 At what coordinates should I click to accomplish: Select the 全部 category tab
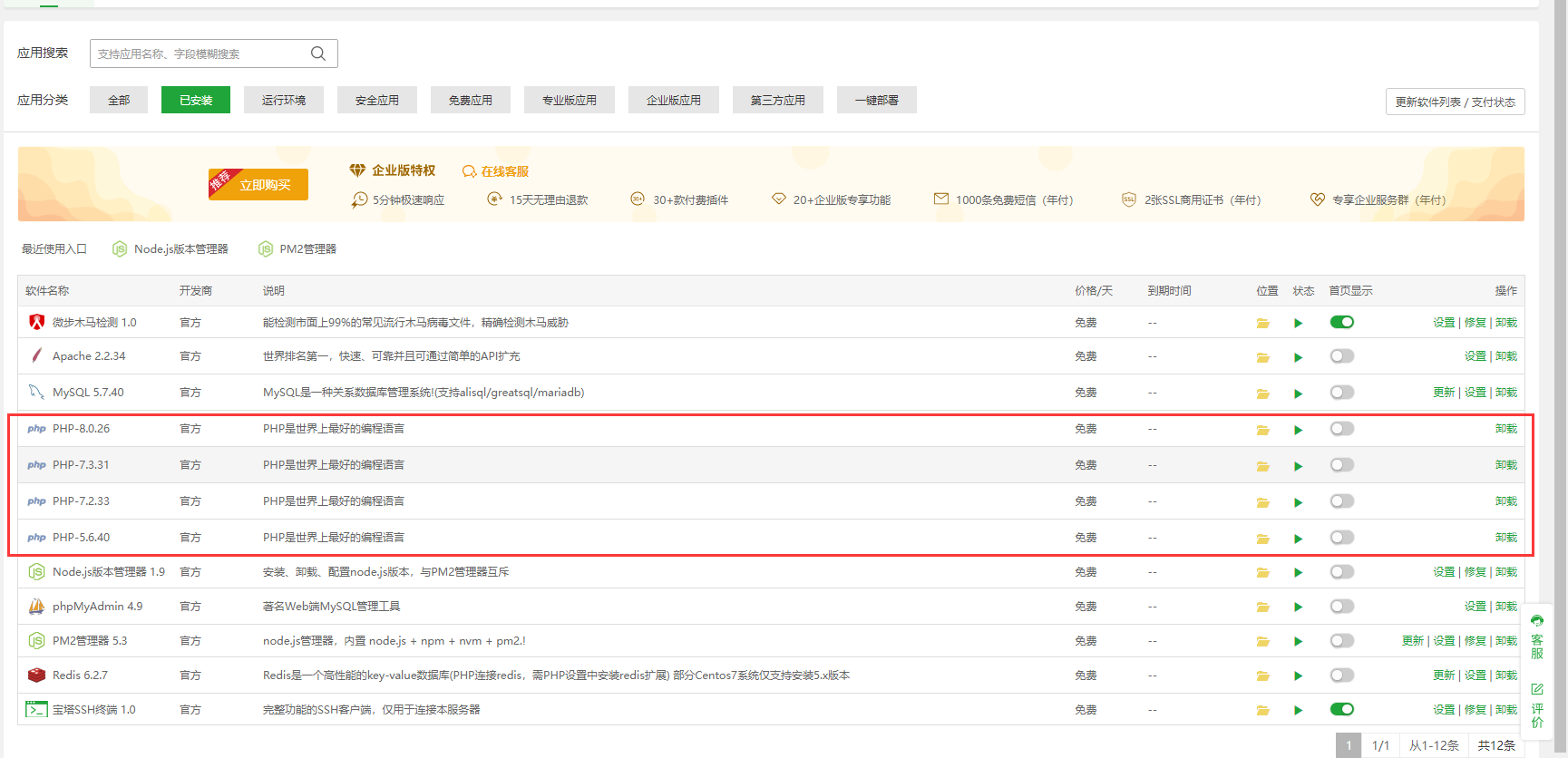coord(119,100)
